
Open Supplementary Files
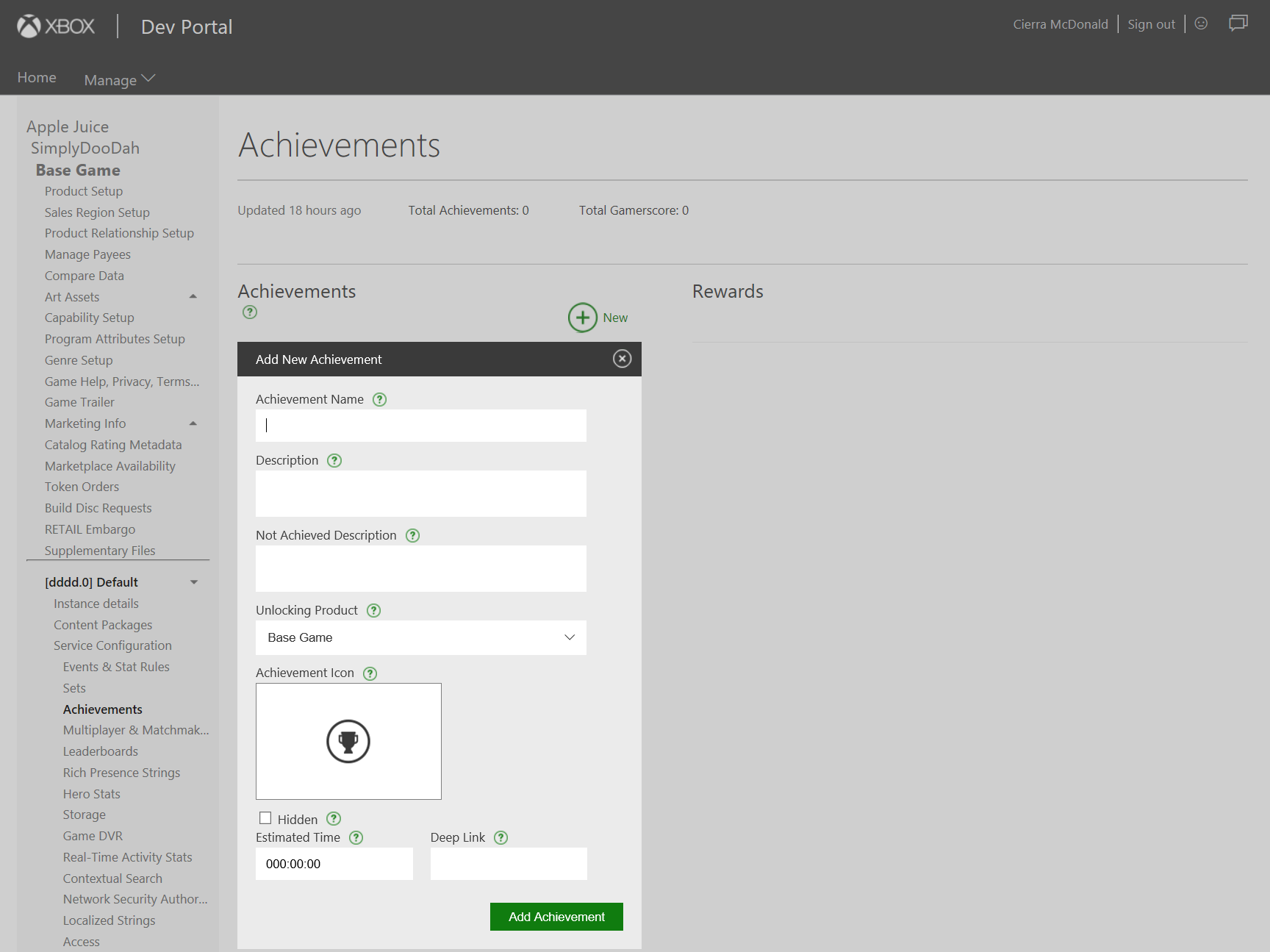[100, 551]
